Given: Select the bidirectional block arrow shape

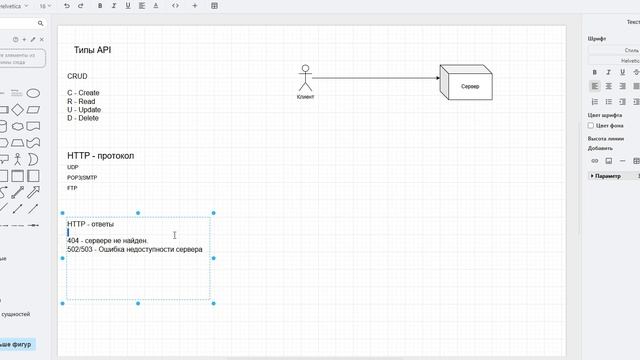Looking at the screenshot, I should (x=18, y=192).
